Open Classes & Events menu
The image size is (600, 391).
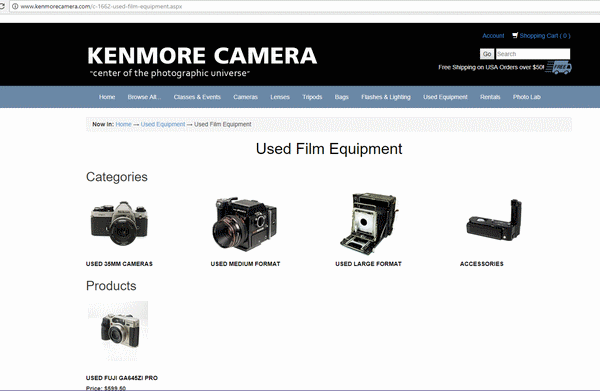point(197,97)
